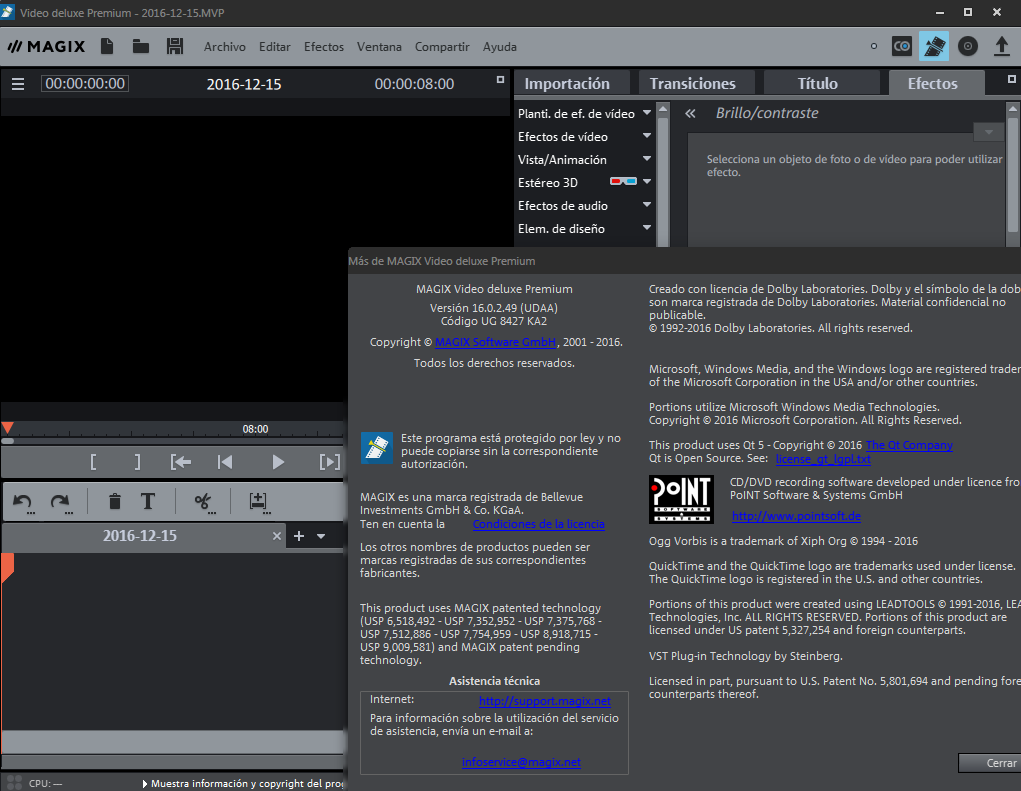The image size is (1021, 791).
Task: Open the burn disc mode icon
Action: [x=968, y=46]
